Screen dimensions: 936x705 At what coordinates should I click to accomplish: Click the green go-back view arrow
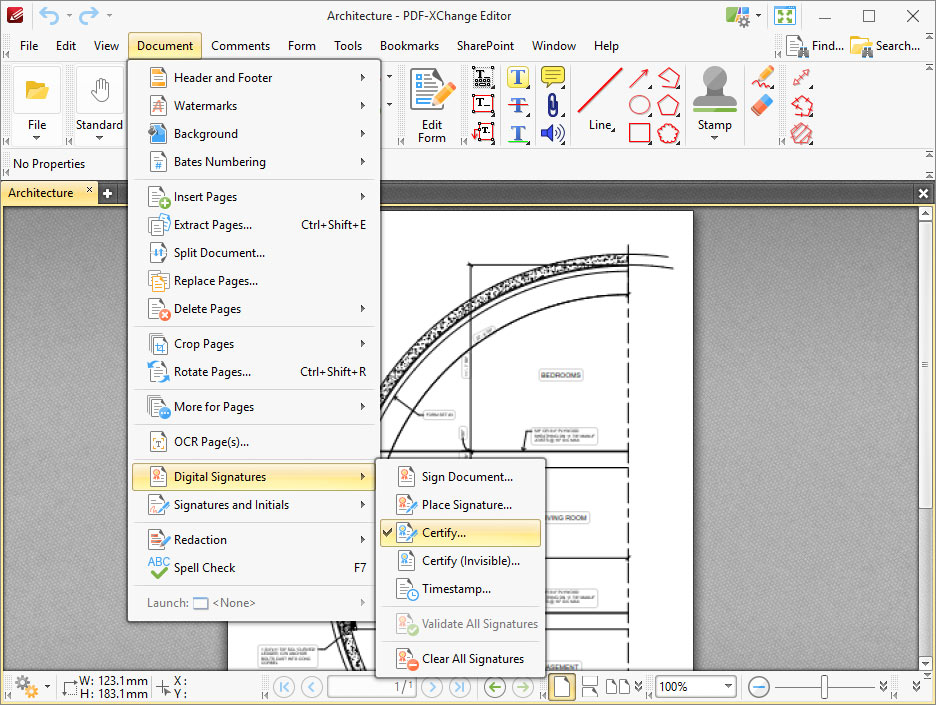click(495, 687)
